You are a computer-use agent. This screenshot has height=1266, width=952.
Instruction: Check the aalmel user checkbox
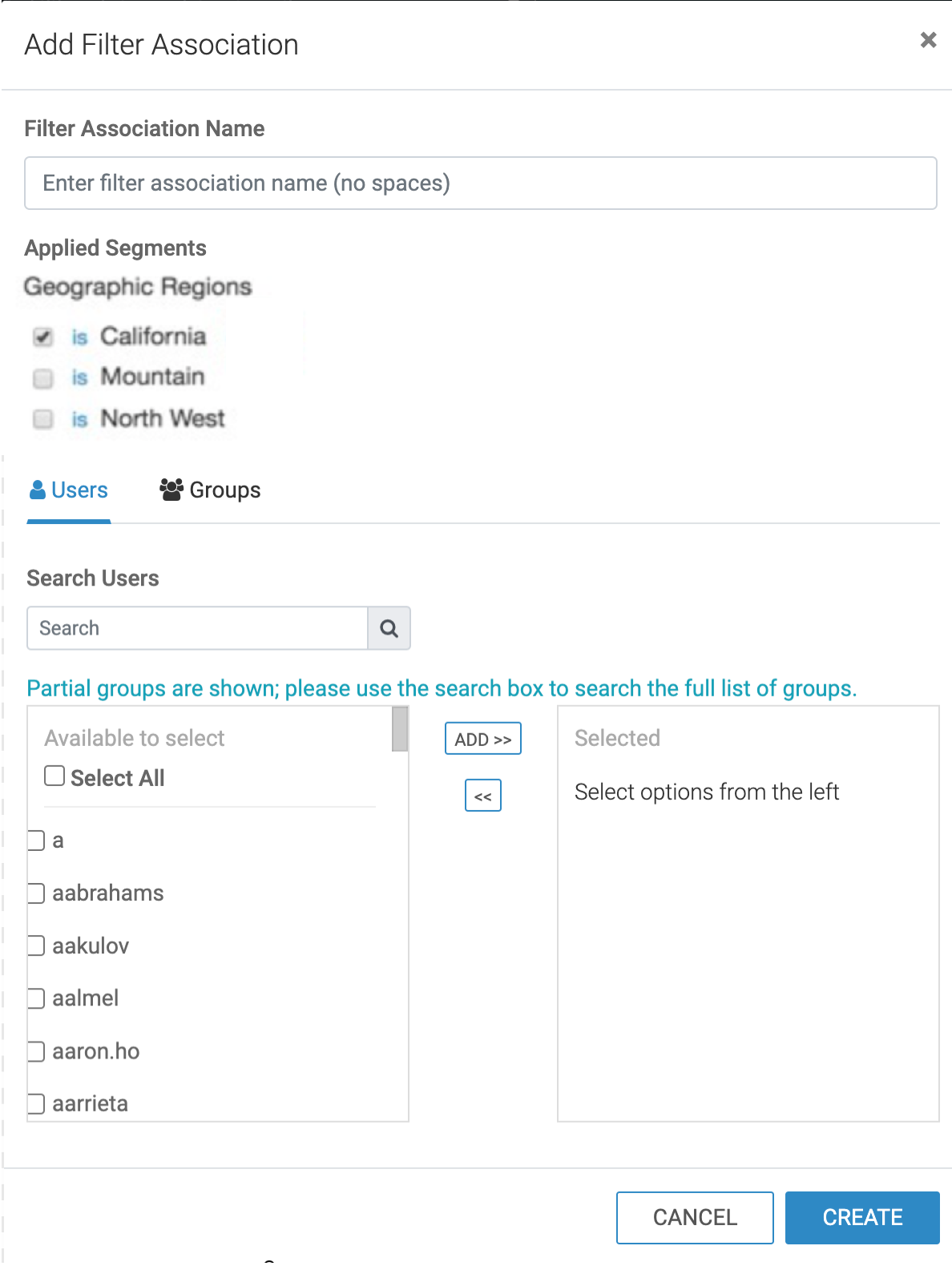click(x=36, y=998)
